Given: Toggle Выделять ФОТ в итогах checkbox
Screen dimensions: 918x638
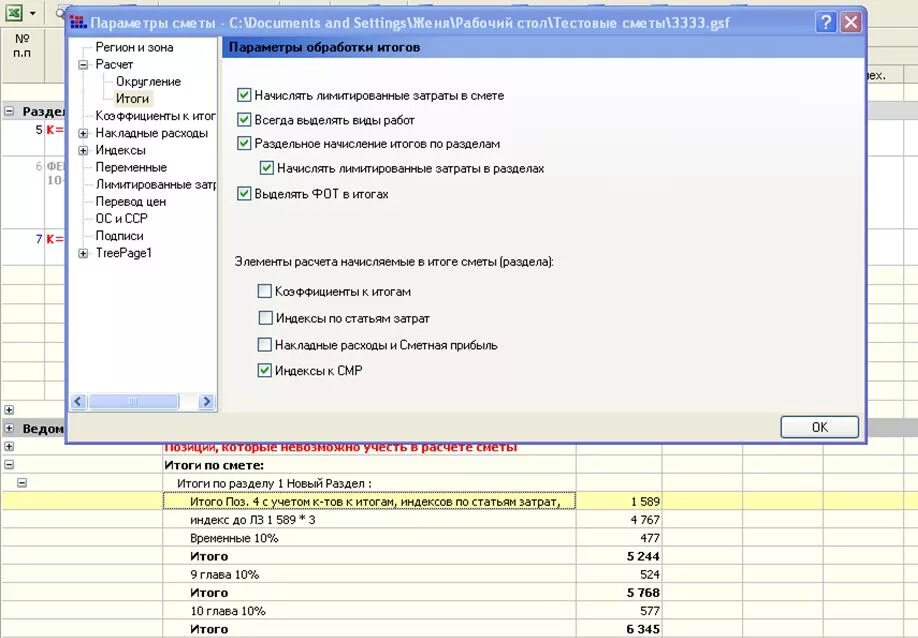Looking at the screenshot, I should (244, 194).
